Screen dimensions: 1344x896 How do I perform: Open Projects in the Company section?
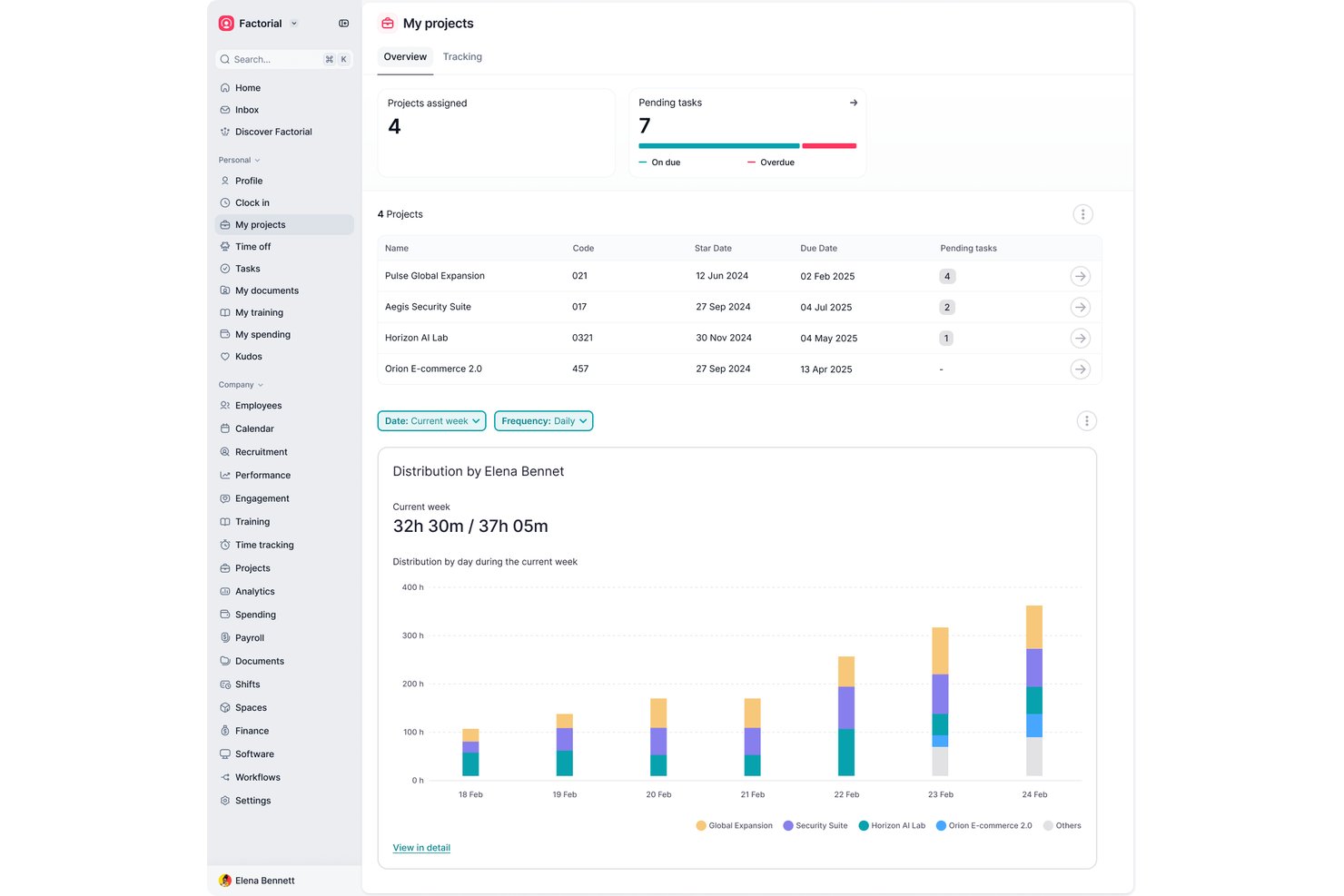point(284,568)
